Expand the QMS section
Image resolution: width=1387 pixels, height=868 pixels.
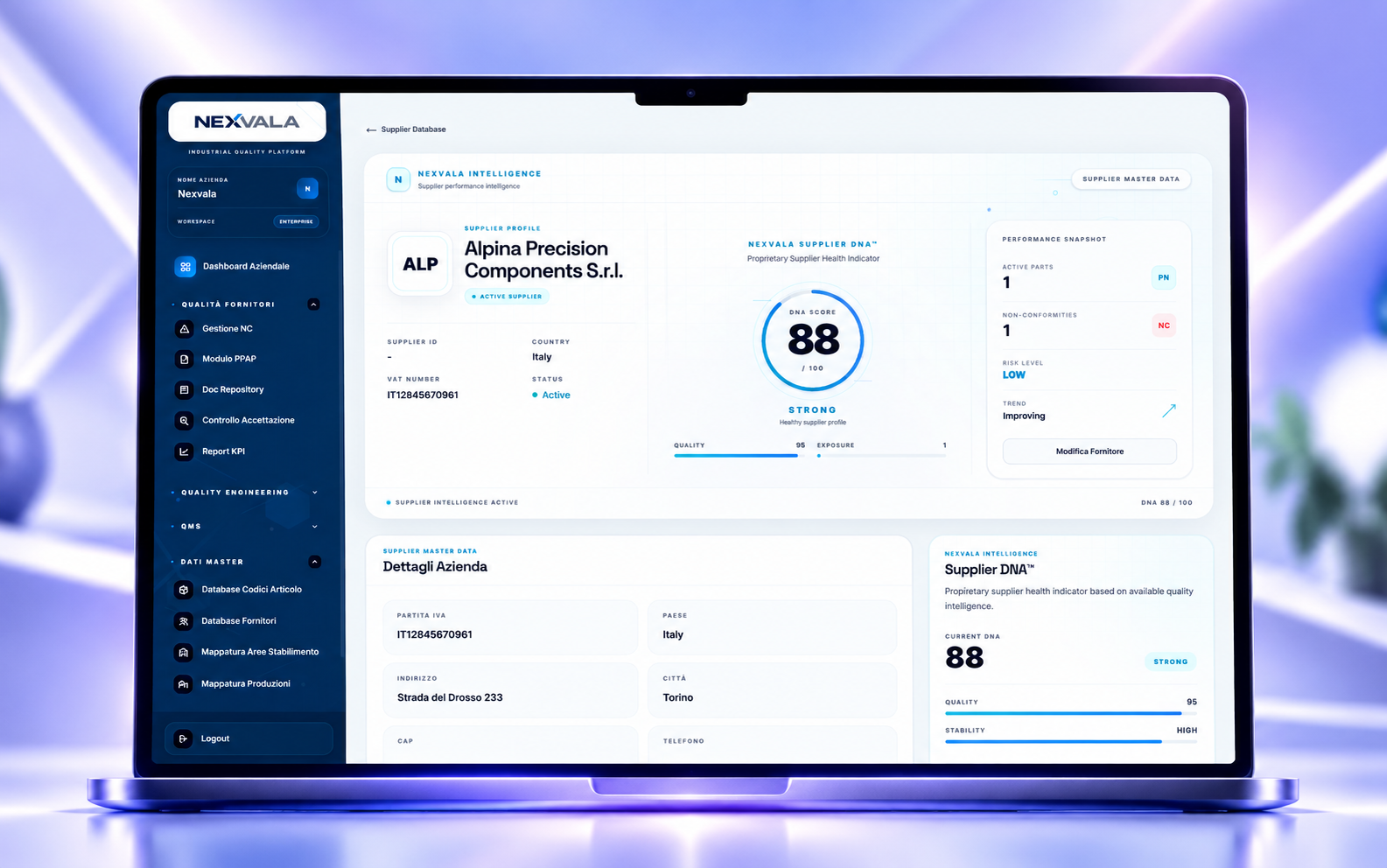[315, 527]
